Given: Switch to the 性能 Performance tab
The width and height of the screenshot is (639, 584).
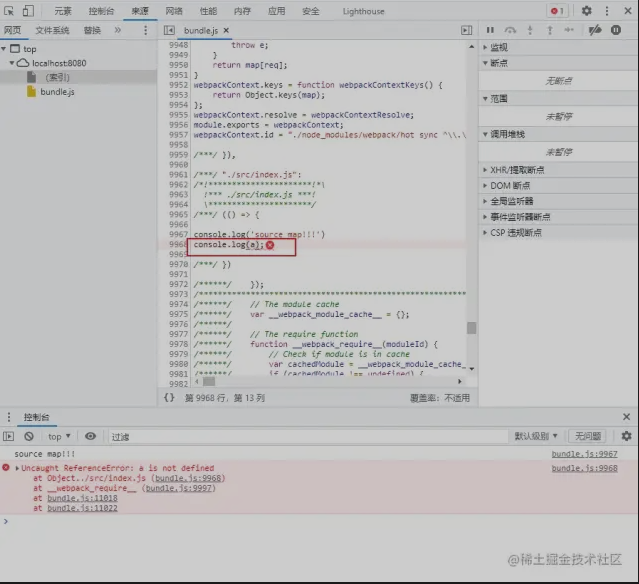Looking at the screenshot, I should click(208, 11).
